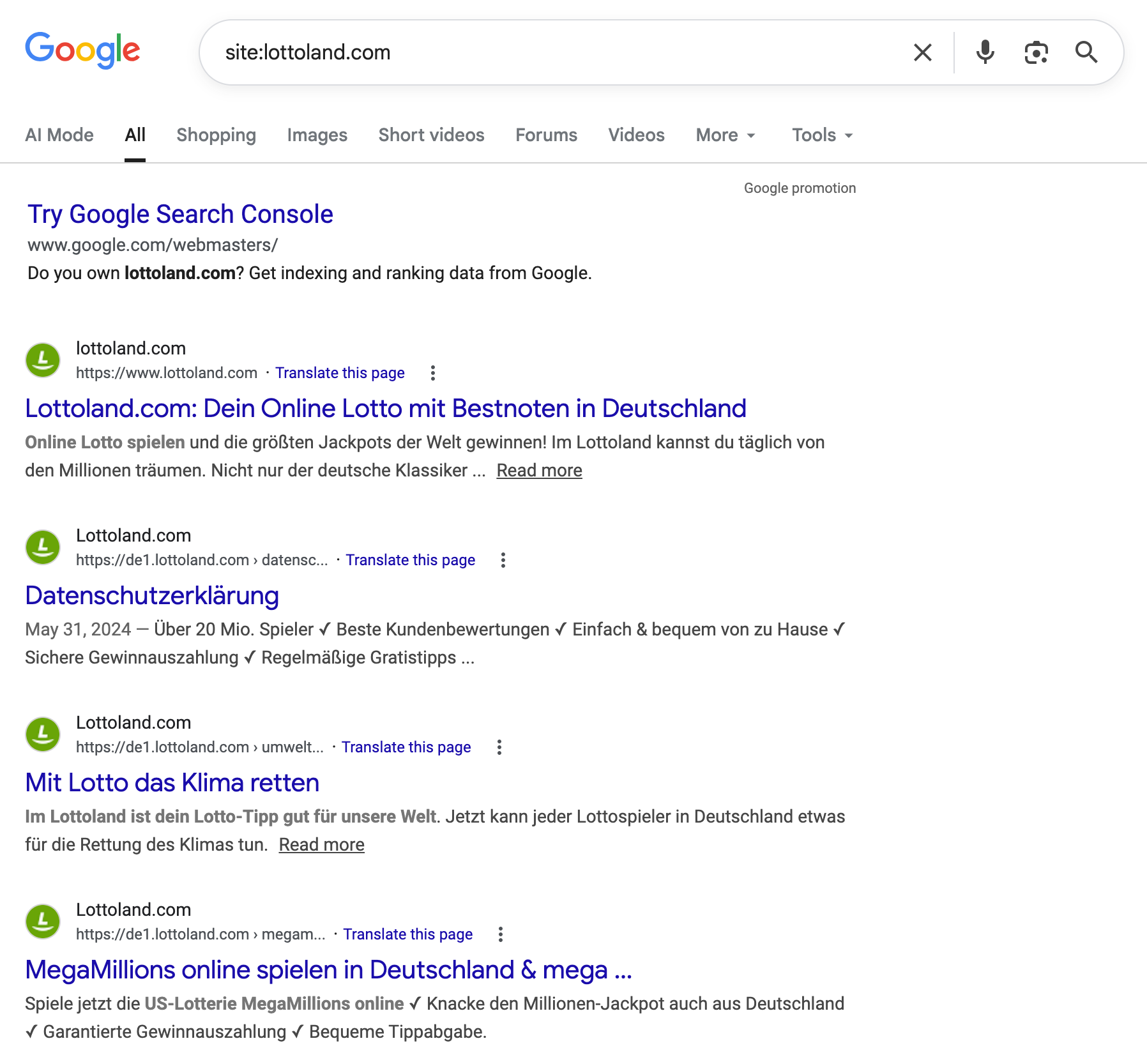Activate voice search with the microphone icon
This screenshot has width=1147, height=1064.
pyautogui.click(x=984, y=52)
